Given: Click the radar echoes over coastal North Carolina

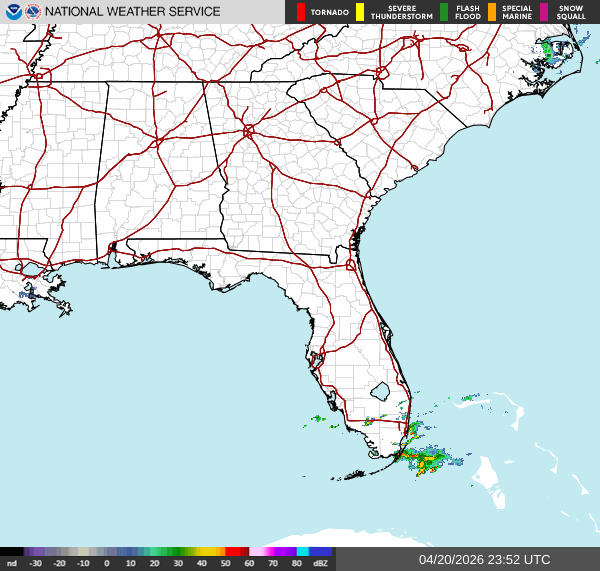Looking at the screenshot, I should click(x=550, y=49).
